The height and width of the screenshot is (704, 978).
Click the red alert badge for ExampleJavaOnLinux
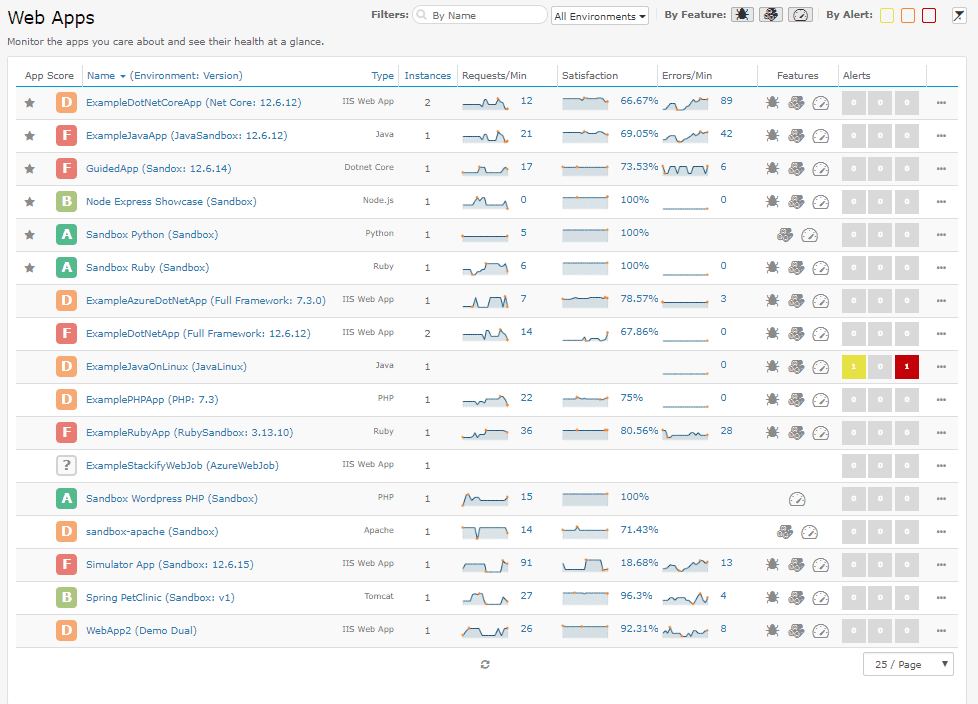(906, 366)
